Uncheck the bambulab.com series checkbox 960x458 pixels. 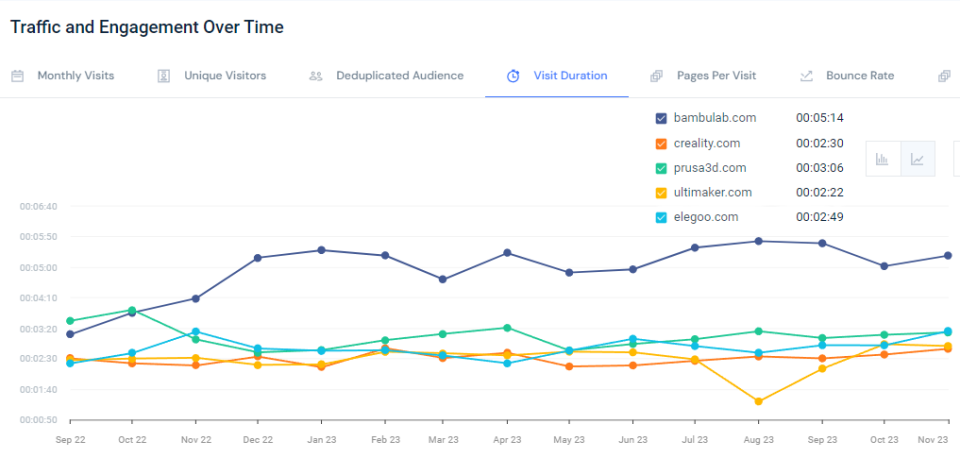pos(661,118)
